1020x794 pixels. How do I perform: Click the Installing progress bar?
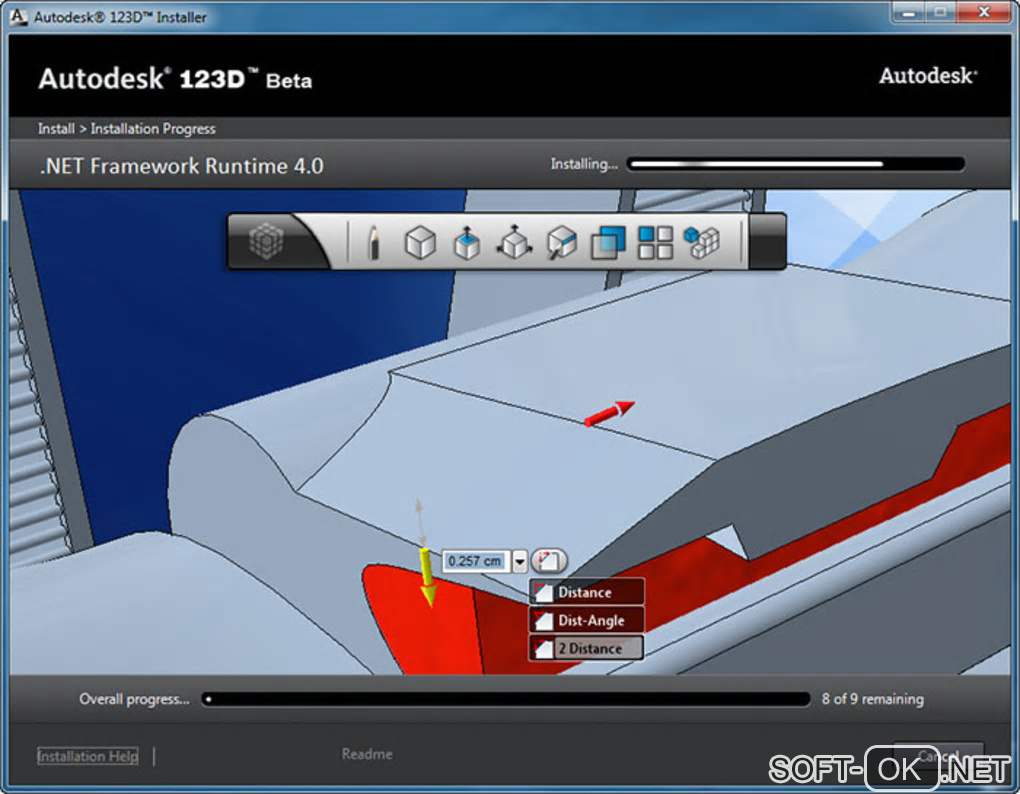795,164
